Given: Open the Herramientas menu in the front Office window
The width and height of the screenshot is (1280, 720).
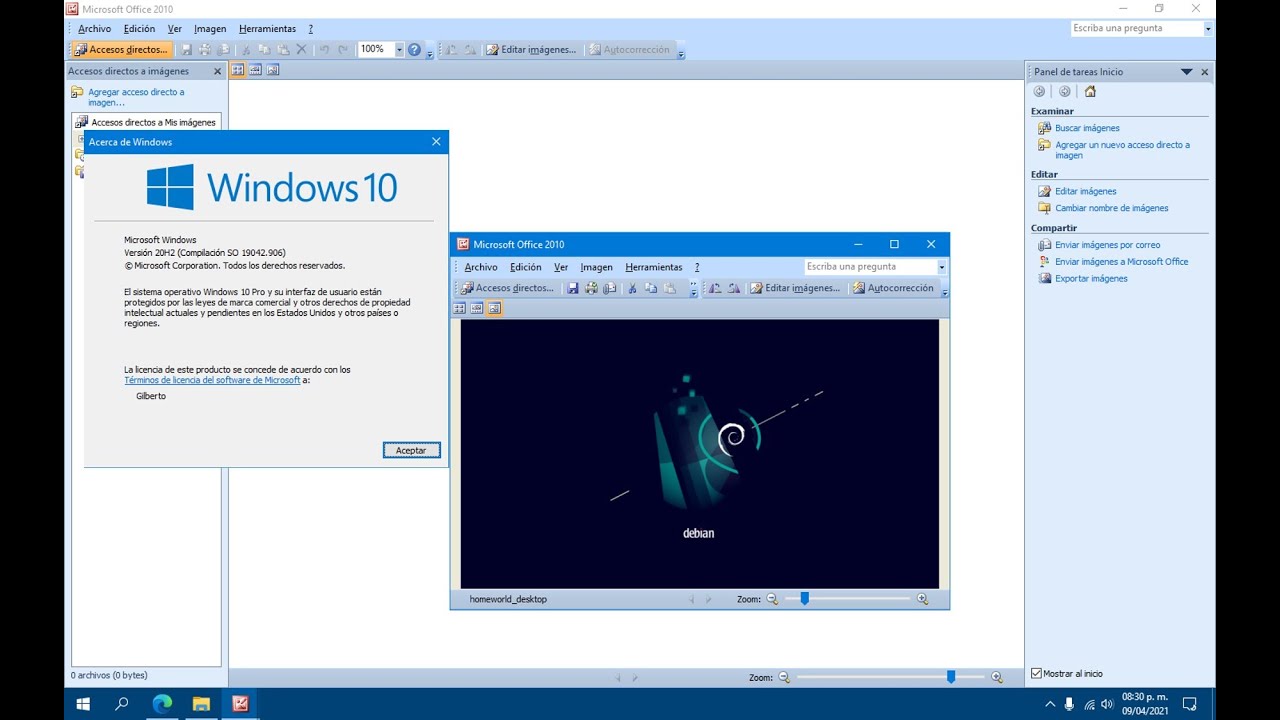Looking at the screenshot, I should click(654, 267).
